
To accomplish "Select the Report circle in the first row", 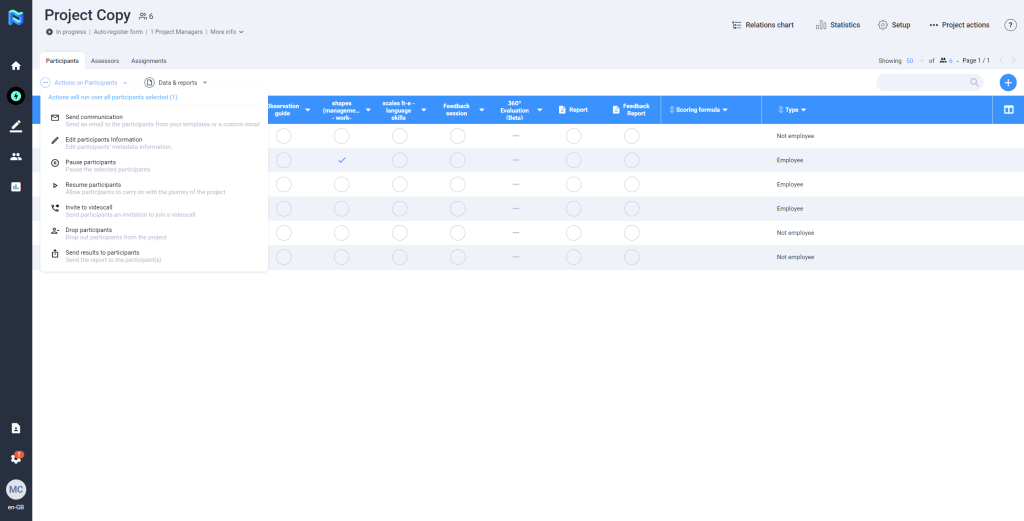I will (573, 136).
